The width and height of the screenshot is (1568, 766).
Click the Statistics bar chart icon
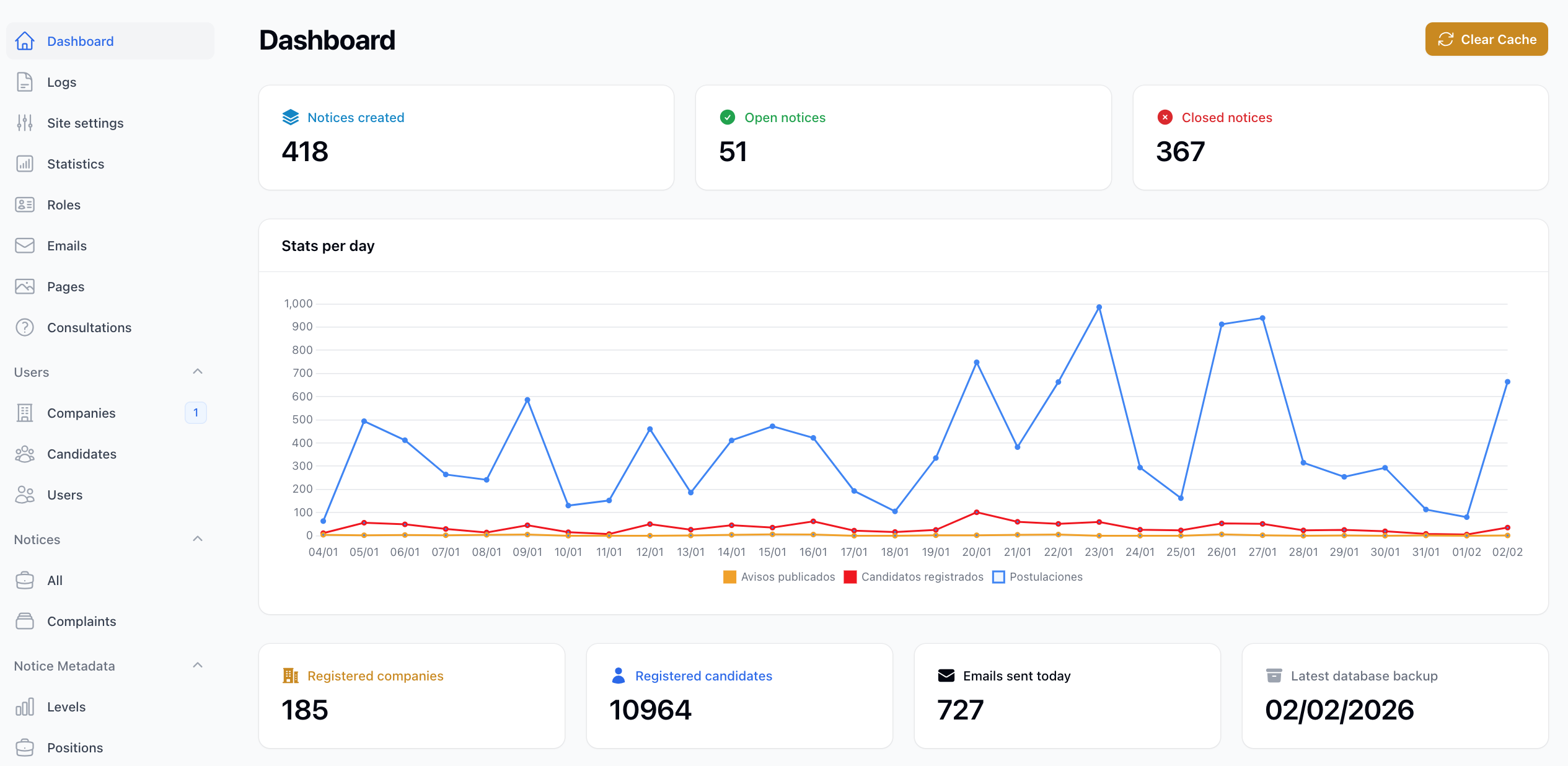pos(25,164)
